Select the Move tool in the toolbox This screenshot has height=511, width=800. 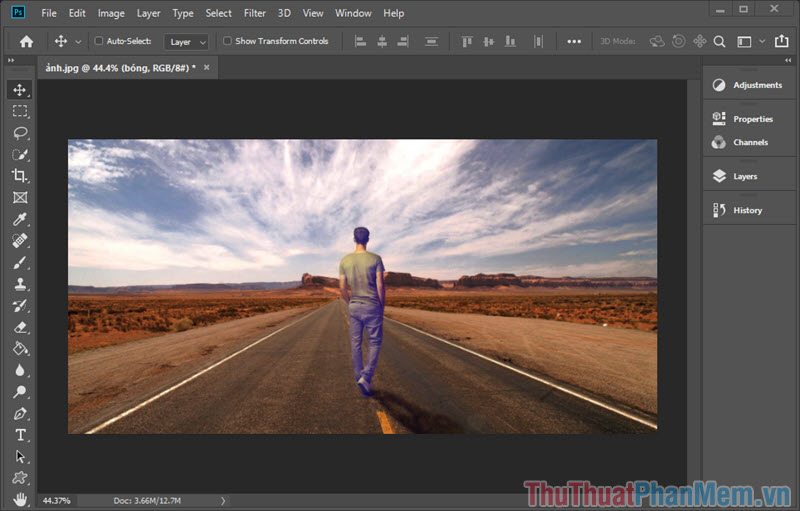(x=19, y=90)
